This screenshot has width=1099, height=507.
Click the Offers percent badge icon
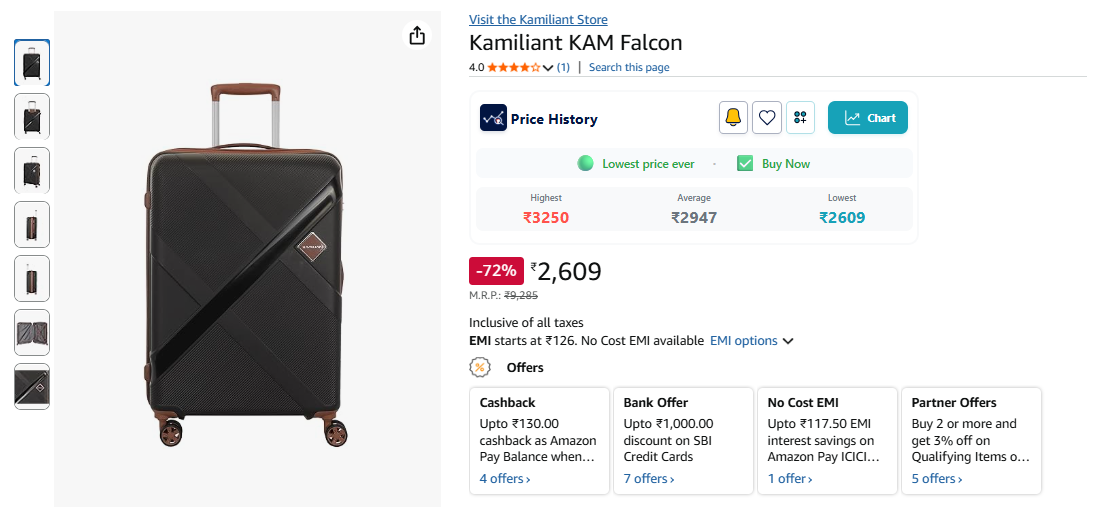479,367
